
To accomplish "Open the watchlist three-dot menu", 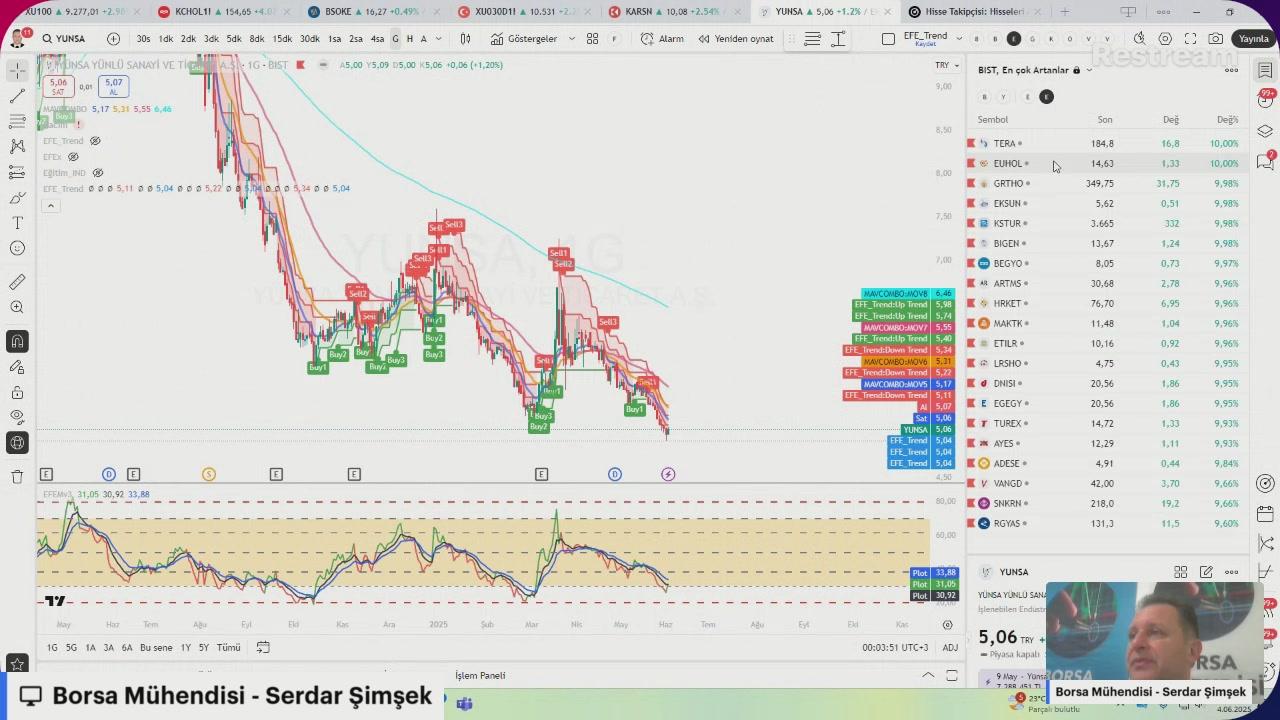I will [x=1232, y=70].
